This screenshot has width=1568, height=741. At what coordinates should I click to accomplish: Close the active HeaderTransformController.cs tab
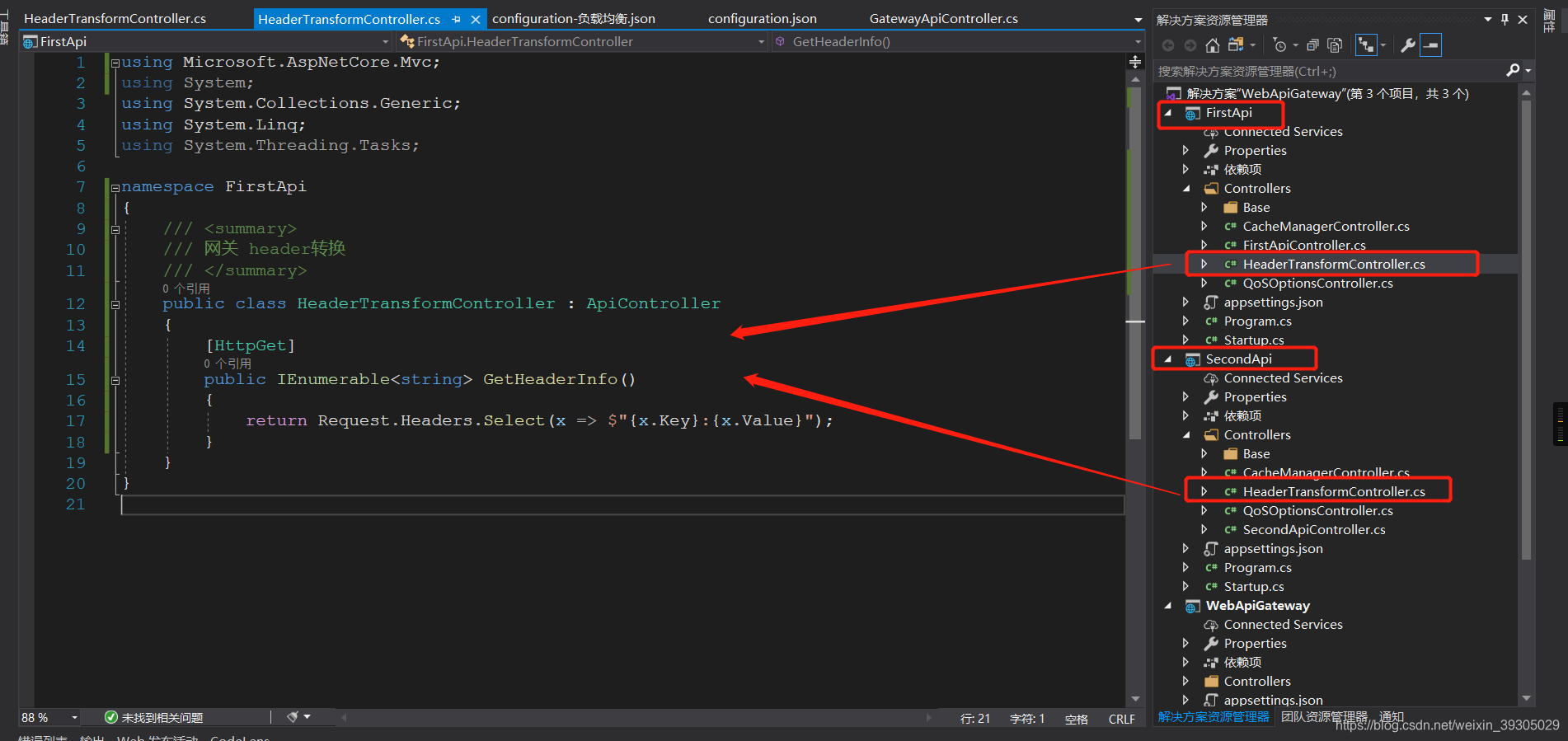tap(476, 19)
